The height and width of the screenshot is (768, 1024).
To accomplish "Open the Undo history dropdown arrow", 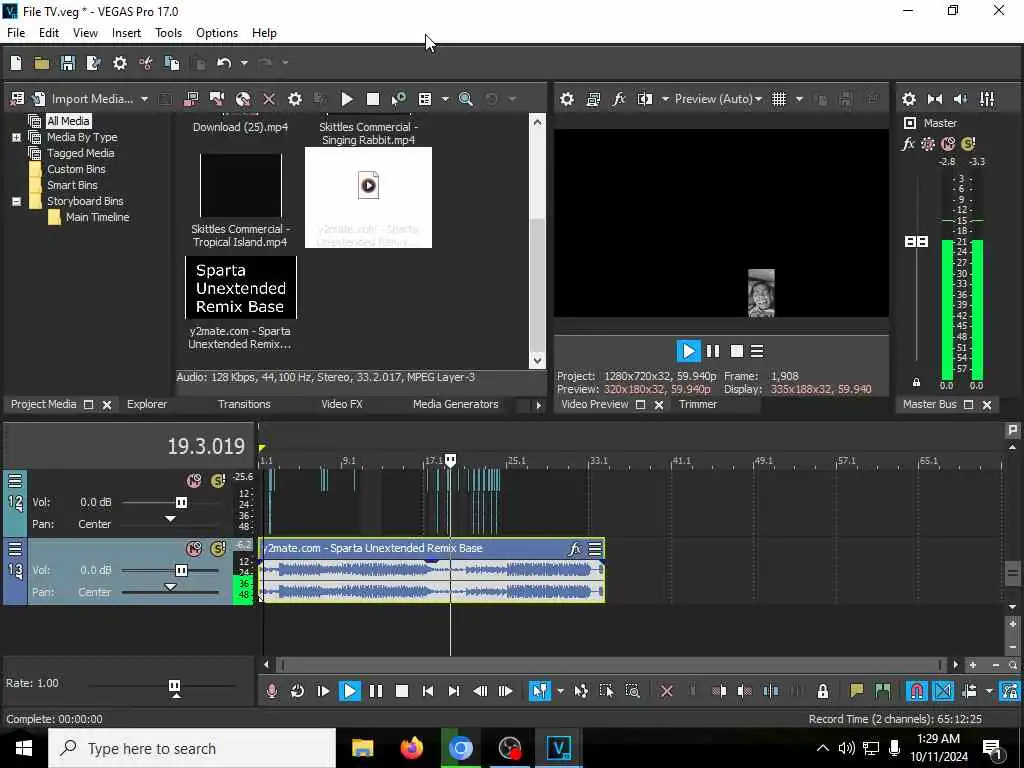I will point(244,63).
